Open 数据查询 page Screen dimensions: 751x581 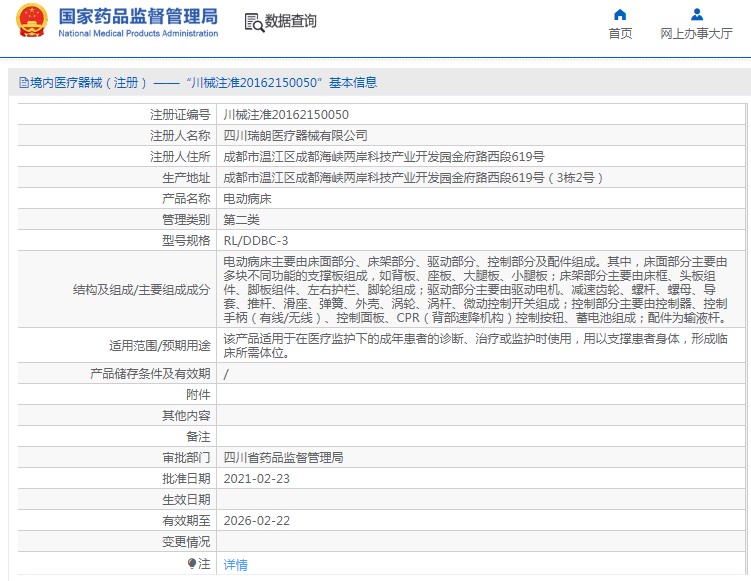pos(290,22)
